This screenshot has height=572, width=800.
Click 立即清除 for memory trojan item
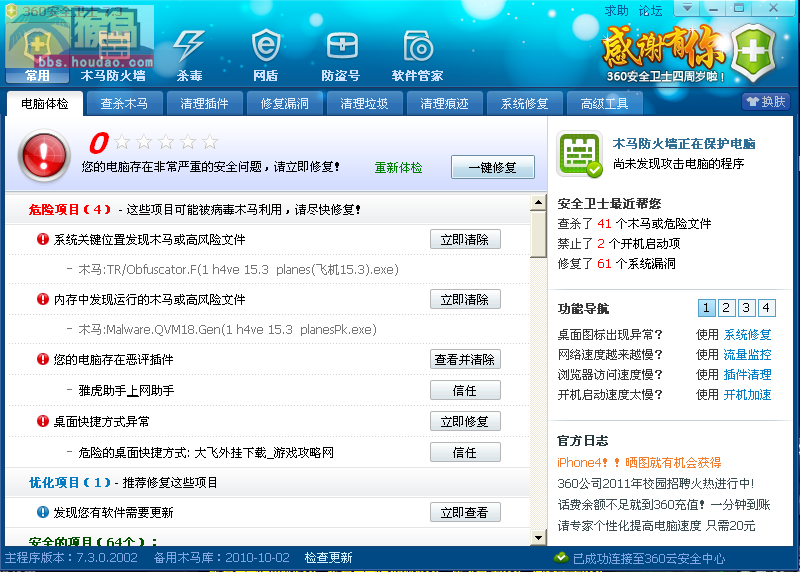465,300
